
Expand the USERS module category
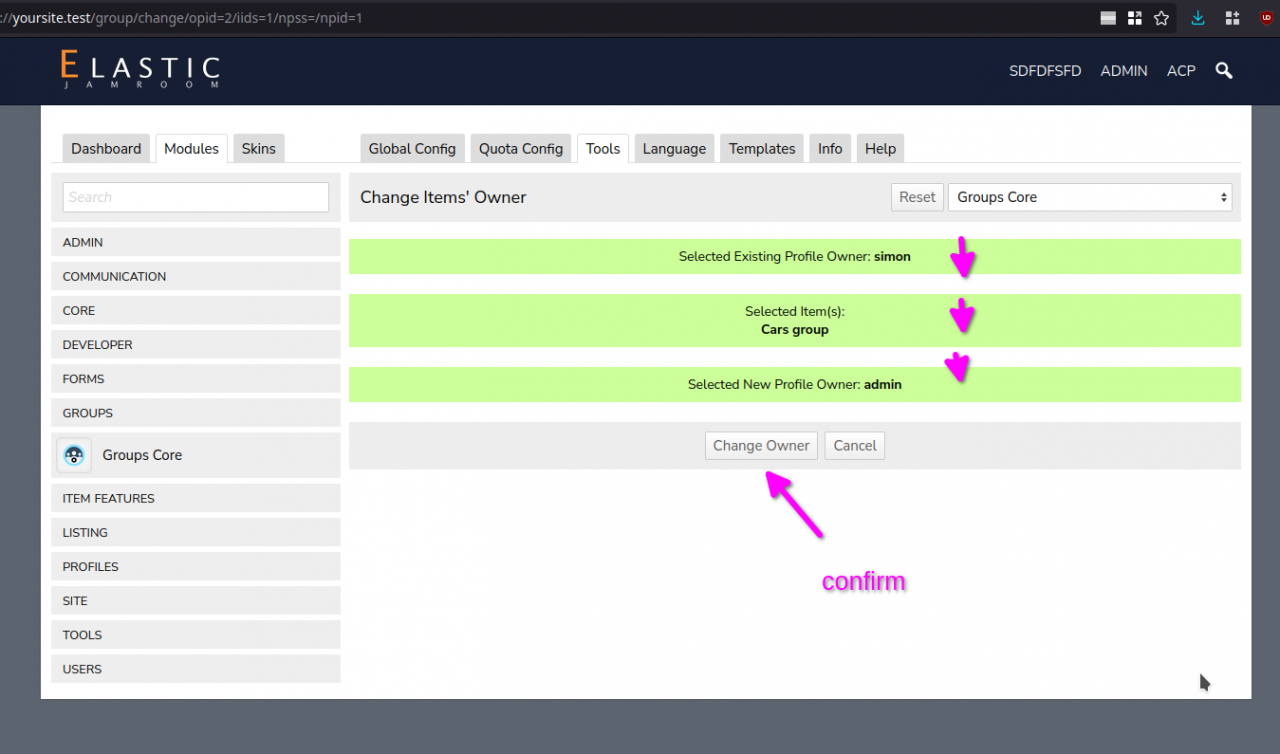click(196, 669)
